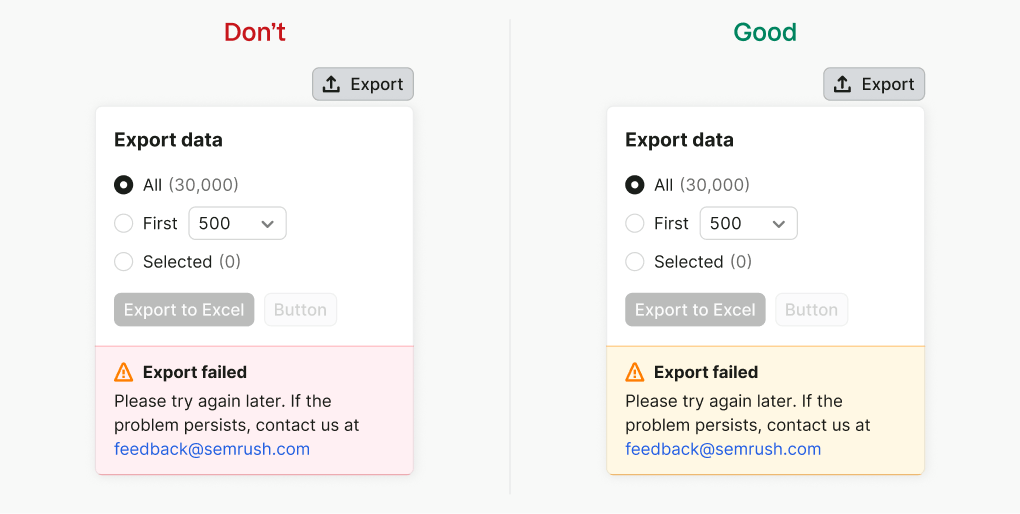The height and width of the screenshot is (514, 1020).
Task: Open the 500 dropdown in the Don't panel
Action: click(x=237, y=223)
